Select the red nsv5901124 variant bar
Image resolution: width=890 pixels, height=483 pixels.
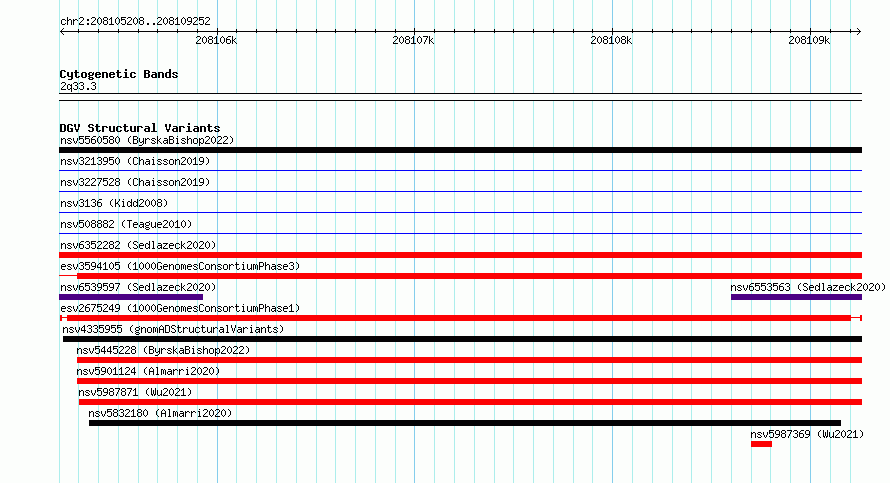click(469, 381)
